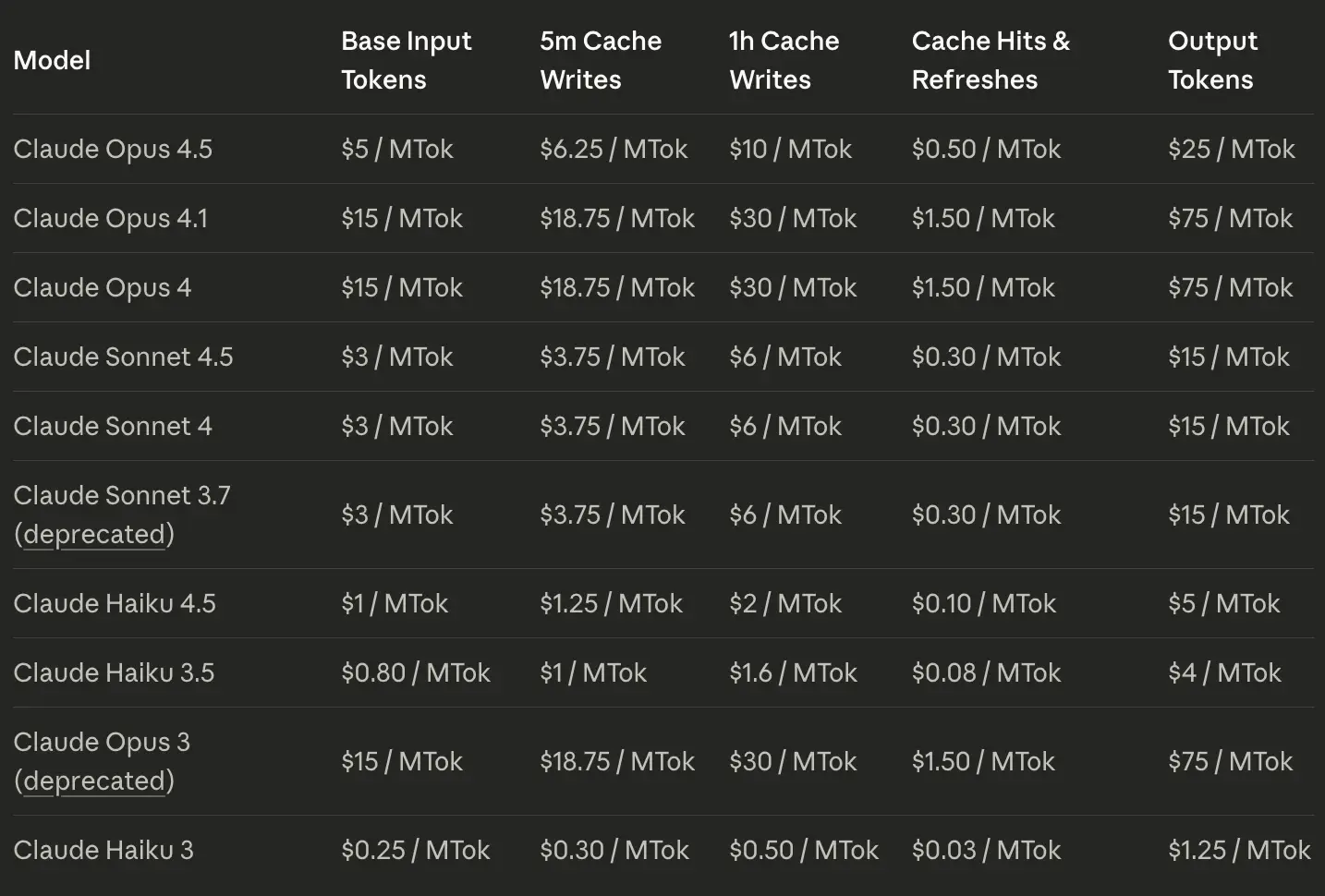Select the Claude Opus 4.5 model name
The height and width of the screenshot is (896, 1325).
click(113, 150)
